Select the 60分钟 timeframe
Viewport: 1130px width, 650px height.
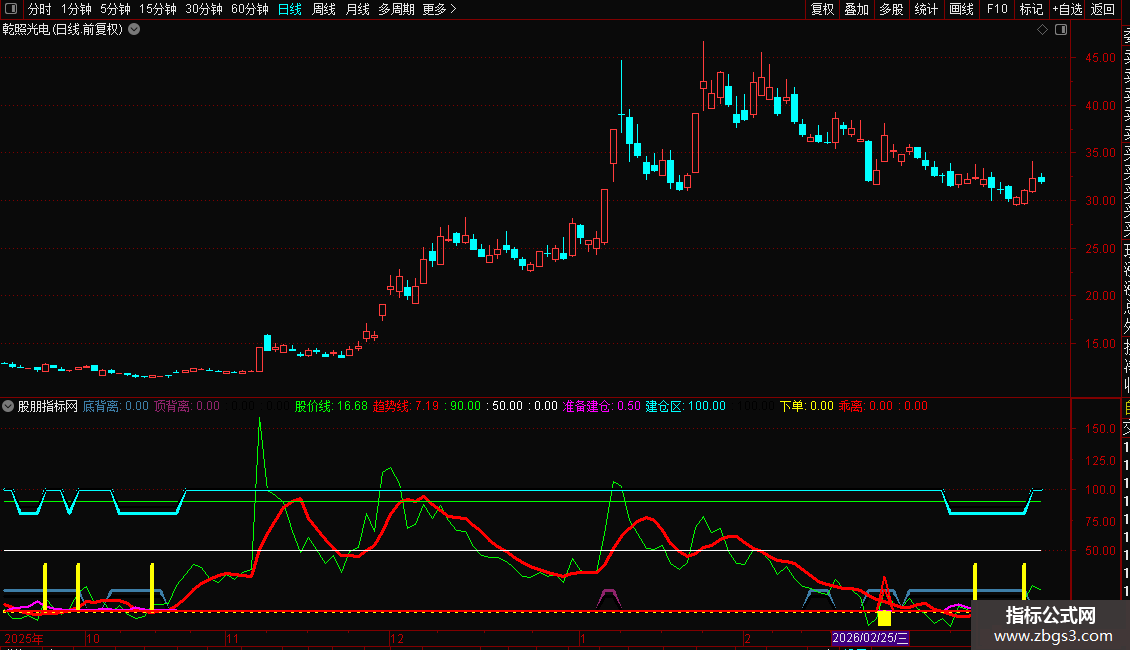tap(249, 10)
